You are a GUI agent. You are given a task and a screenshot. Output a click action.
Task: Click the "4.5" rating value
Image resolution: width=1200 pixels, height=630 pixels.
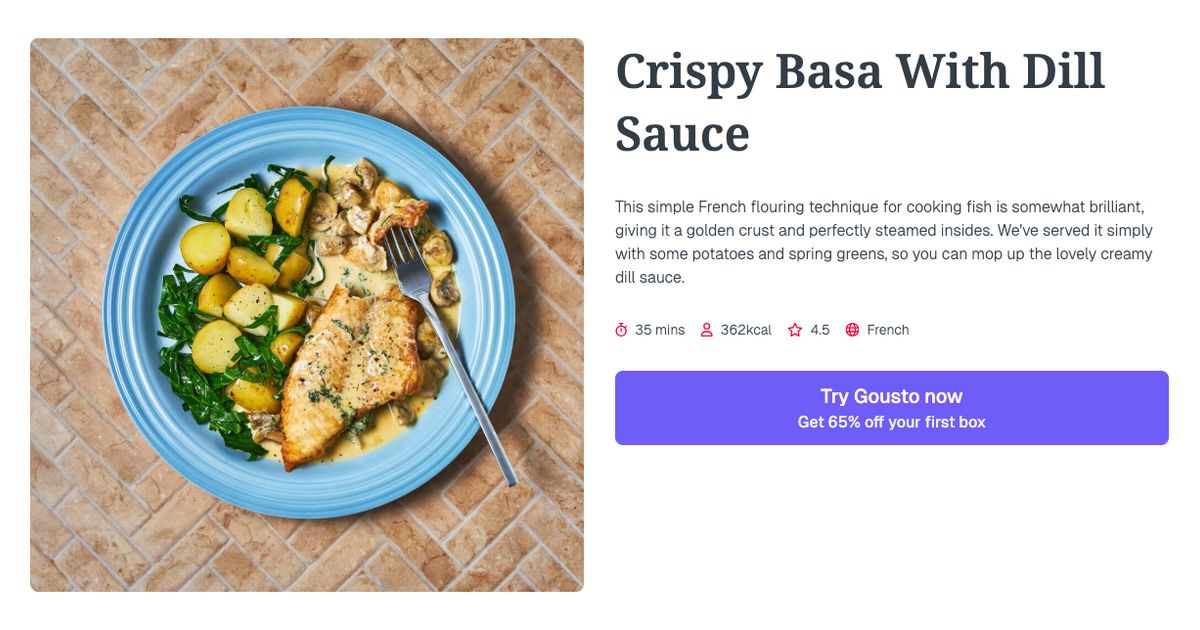click(819, 329)
